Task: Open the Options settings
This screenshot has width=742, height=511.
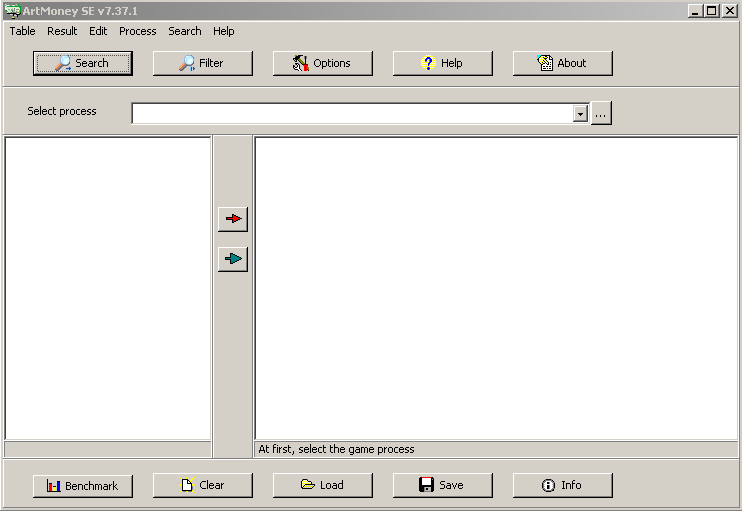Action: 322,63
